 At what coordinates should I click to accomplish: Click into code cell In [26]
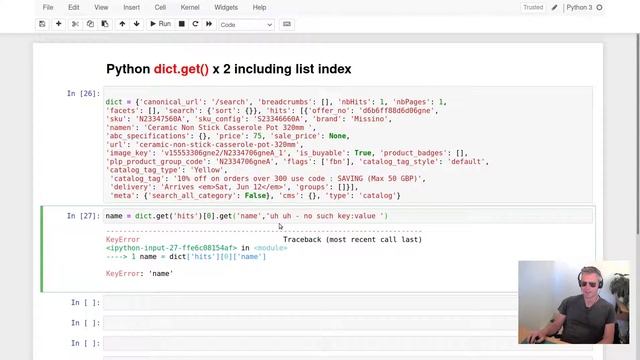pyautogui.click(x=348, y=144)
